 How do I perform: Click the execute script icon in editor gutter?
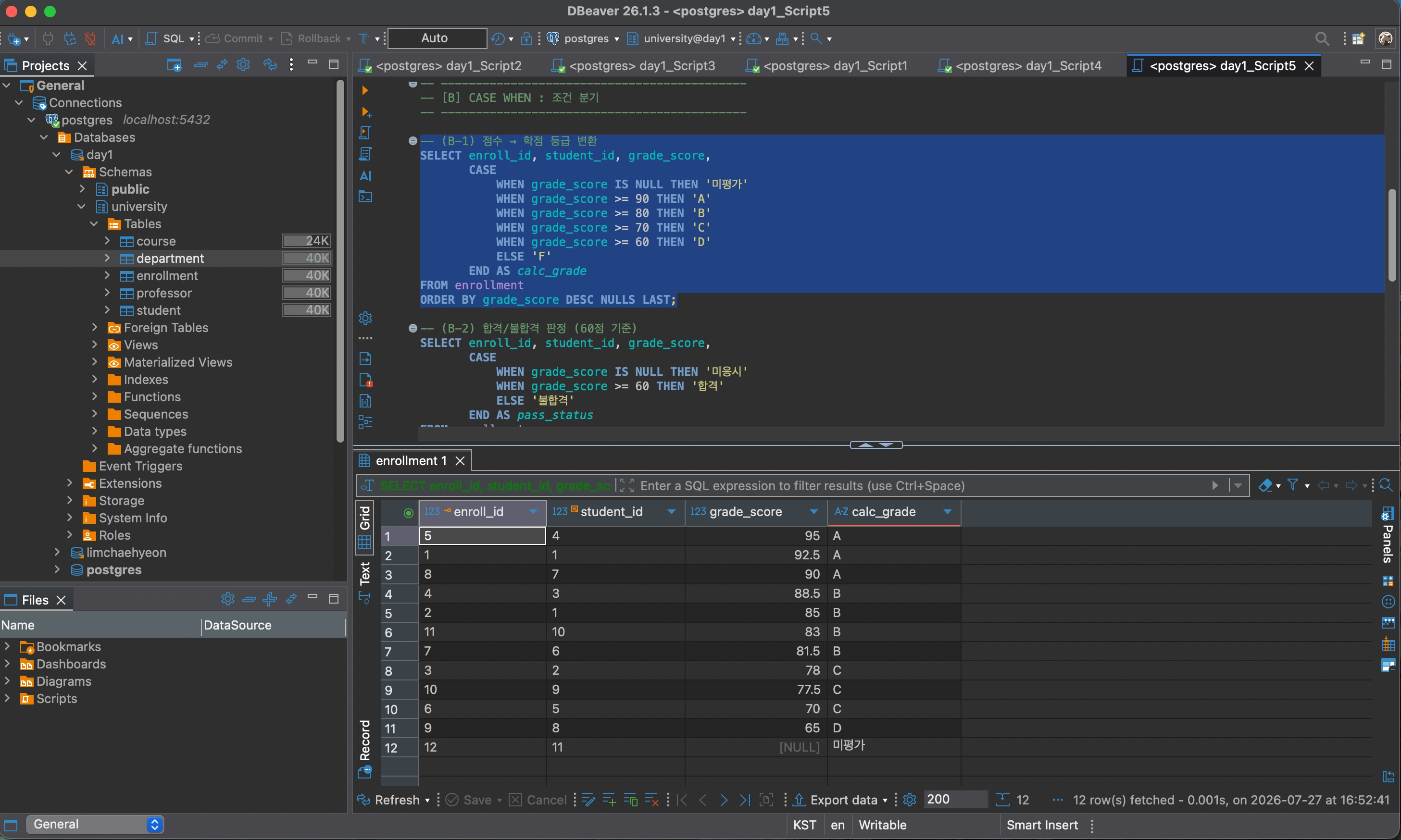tap(365, 133)
